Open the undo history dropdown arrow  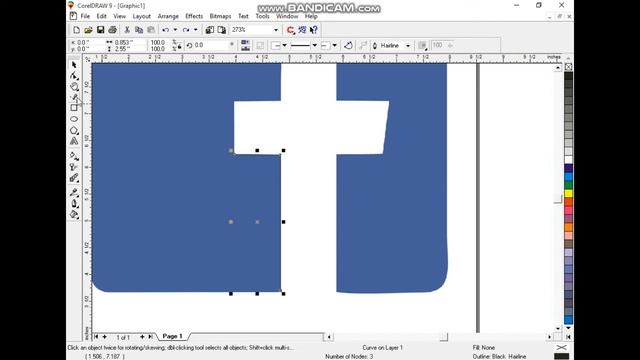[x=175, y=30]
